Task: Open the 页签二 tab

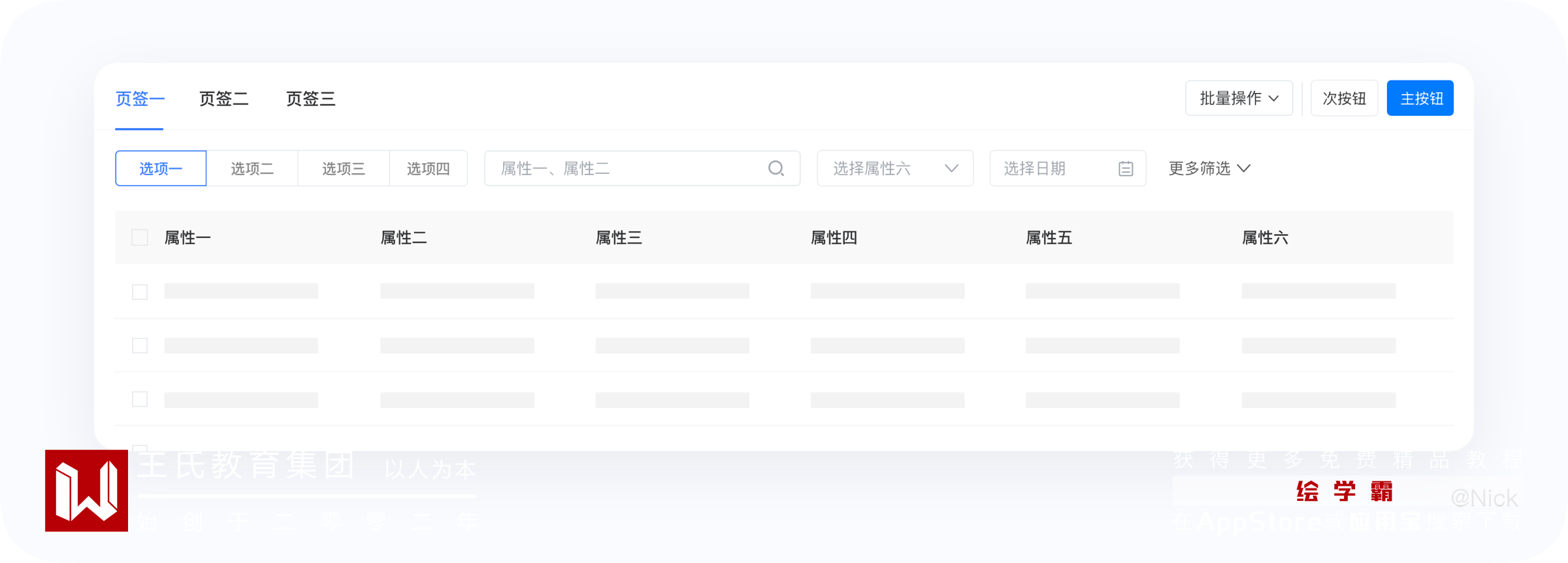Action: click(x=223, y=99)
